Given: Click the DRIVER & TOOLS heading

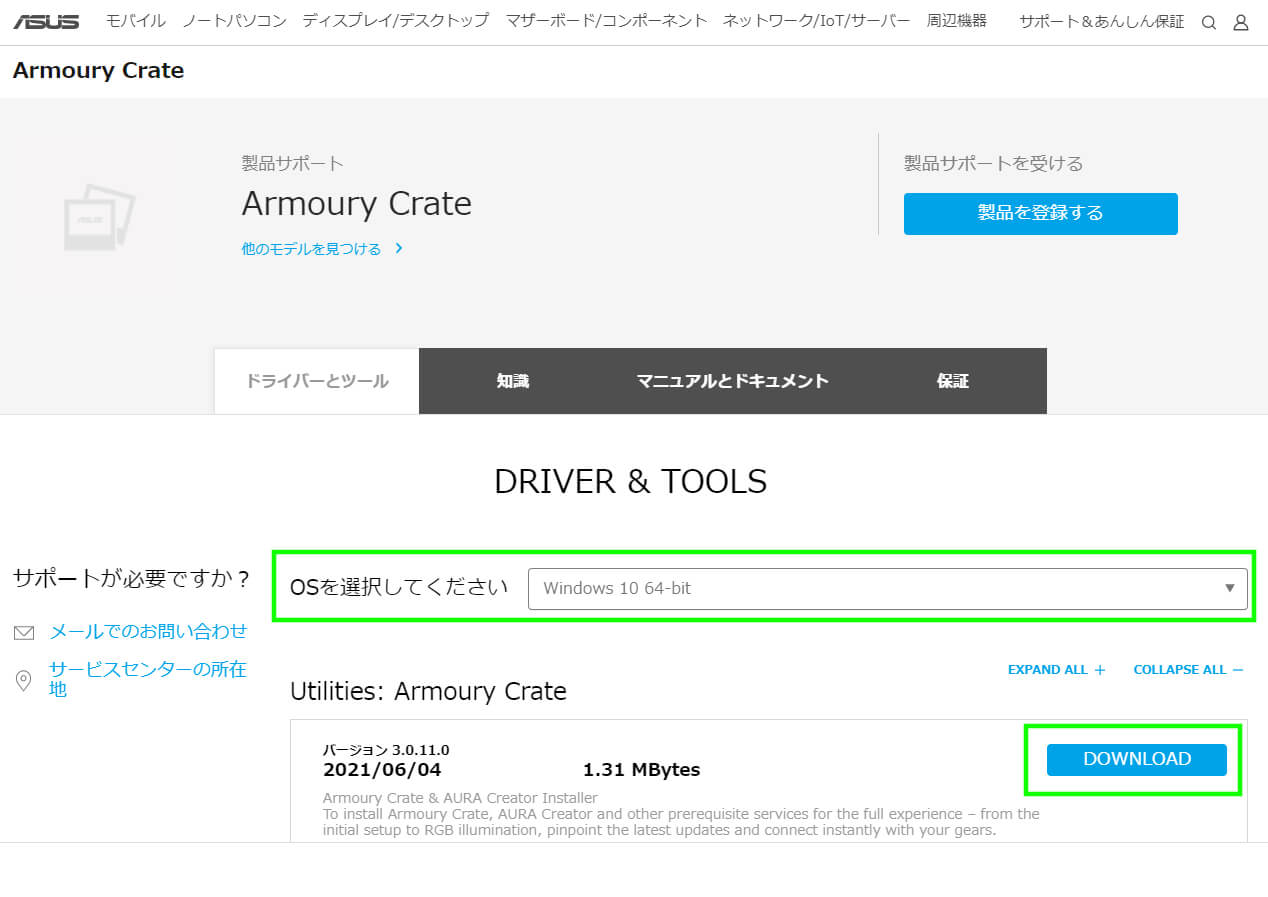Looking at the screenshot, I should point(631,482).
